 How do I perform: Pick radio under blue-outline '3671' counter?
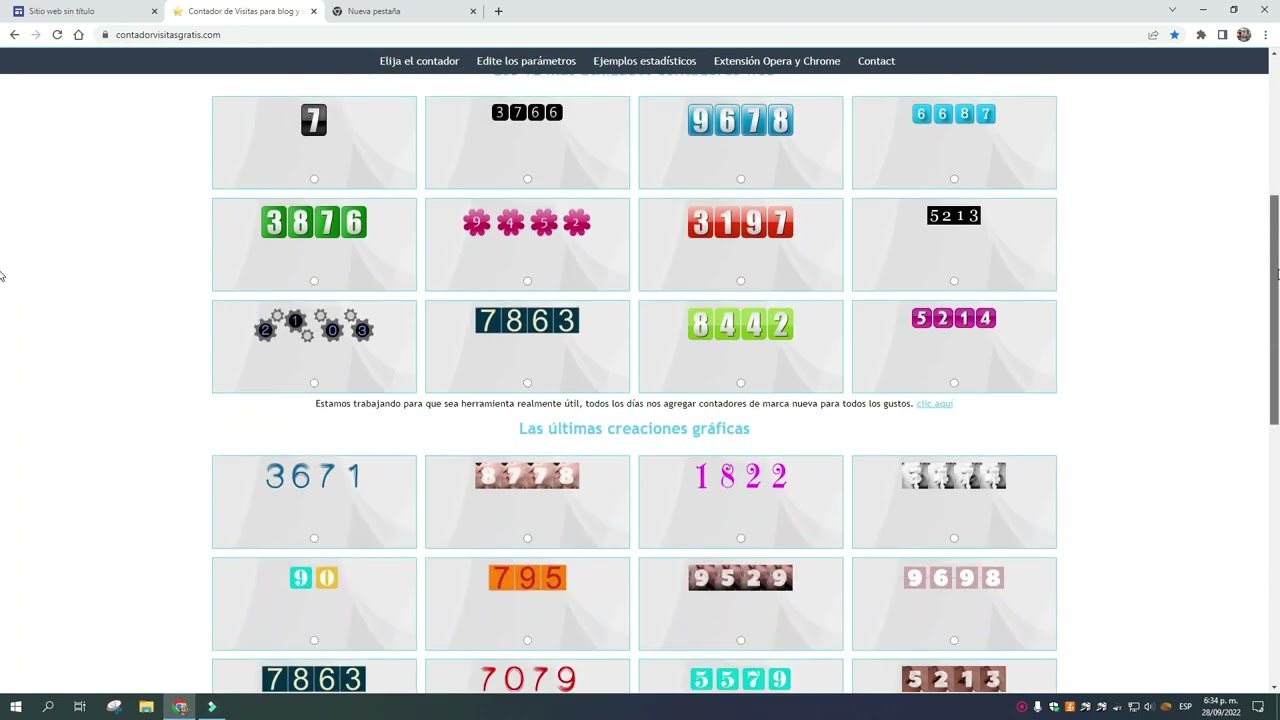click(x=314, y=538)
